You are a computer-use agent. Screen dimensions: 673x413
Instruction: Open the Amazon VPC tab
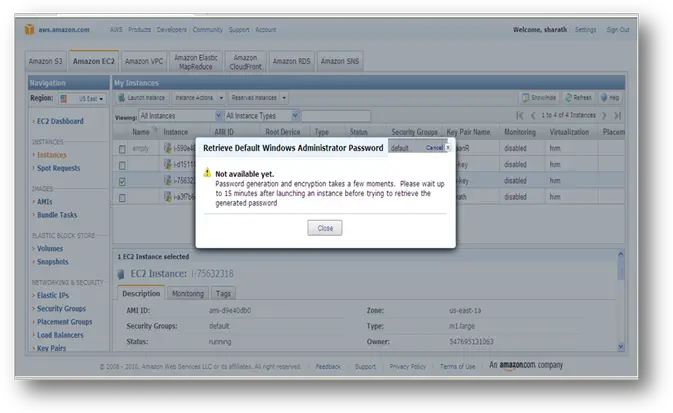(x=144, y=61)
